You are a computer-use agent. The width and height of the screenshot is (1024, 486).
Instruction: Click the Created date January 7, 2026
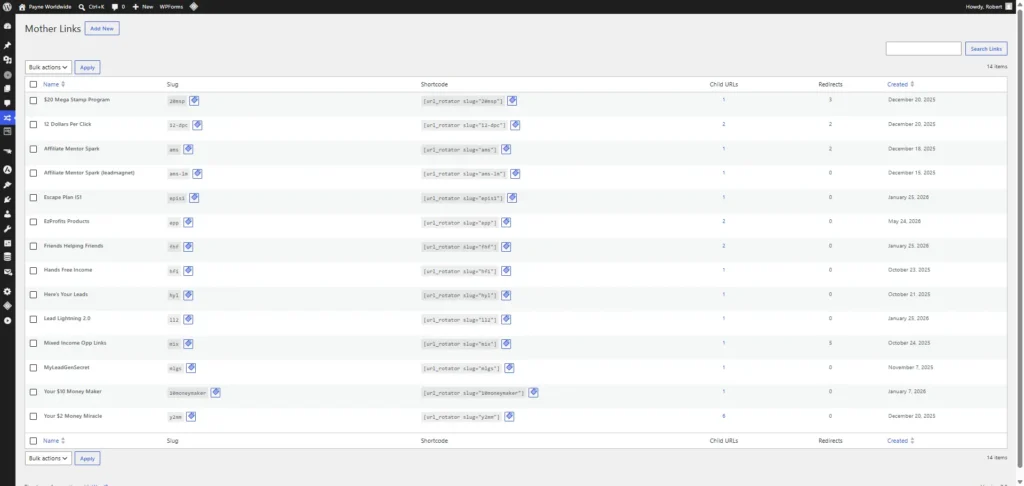907,391
